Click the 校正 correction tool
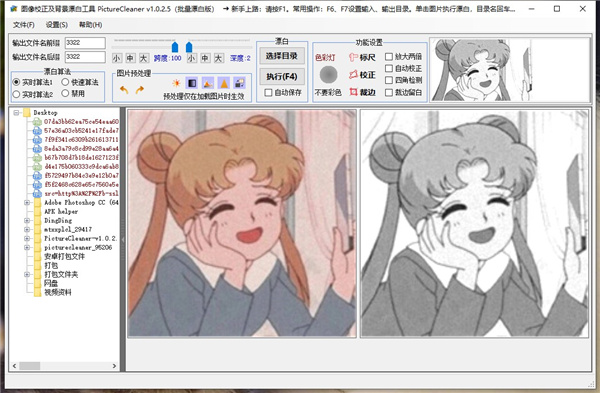This screenshot has height=393, width=600. 362,75
